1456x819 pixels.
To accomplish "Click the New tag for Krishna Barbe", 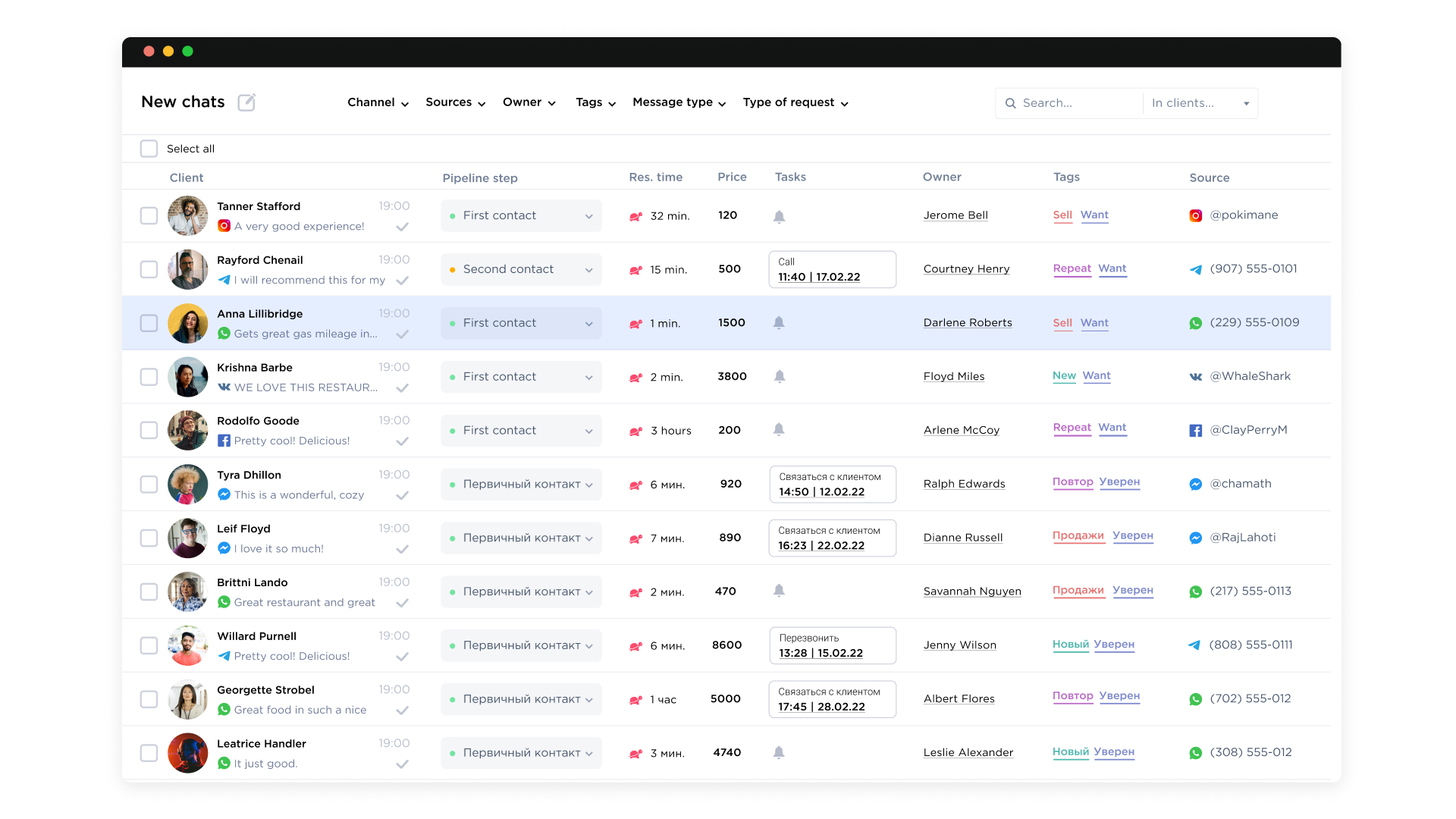I will pos(1063,375).
